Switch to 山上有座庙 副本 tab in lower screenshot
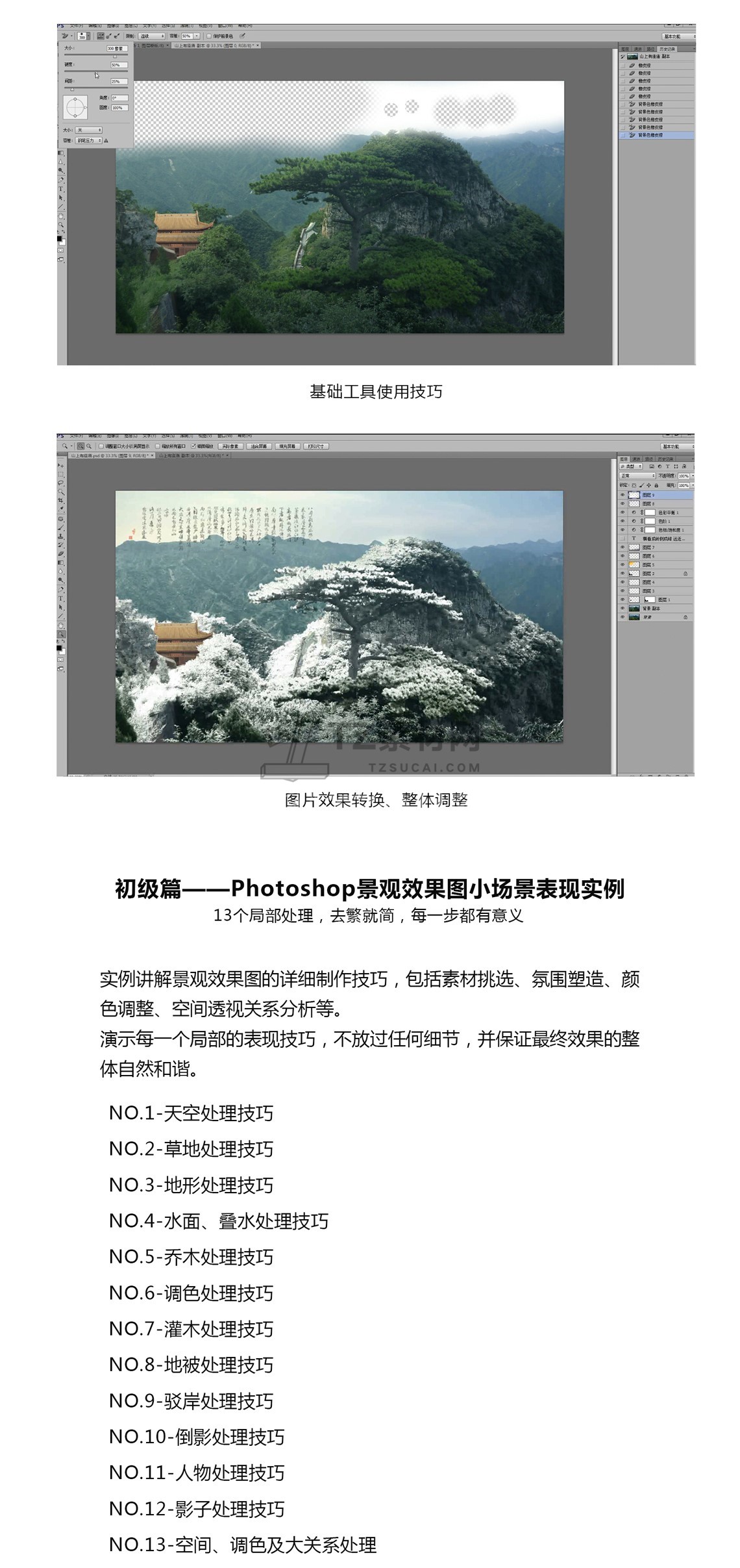This screenshot has width=740, height=1568. (193, 455)
